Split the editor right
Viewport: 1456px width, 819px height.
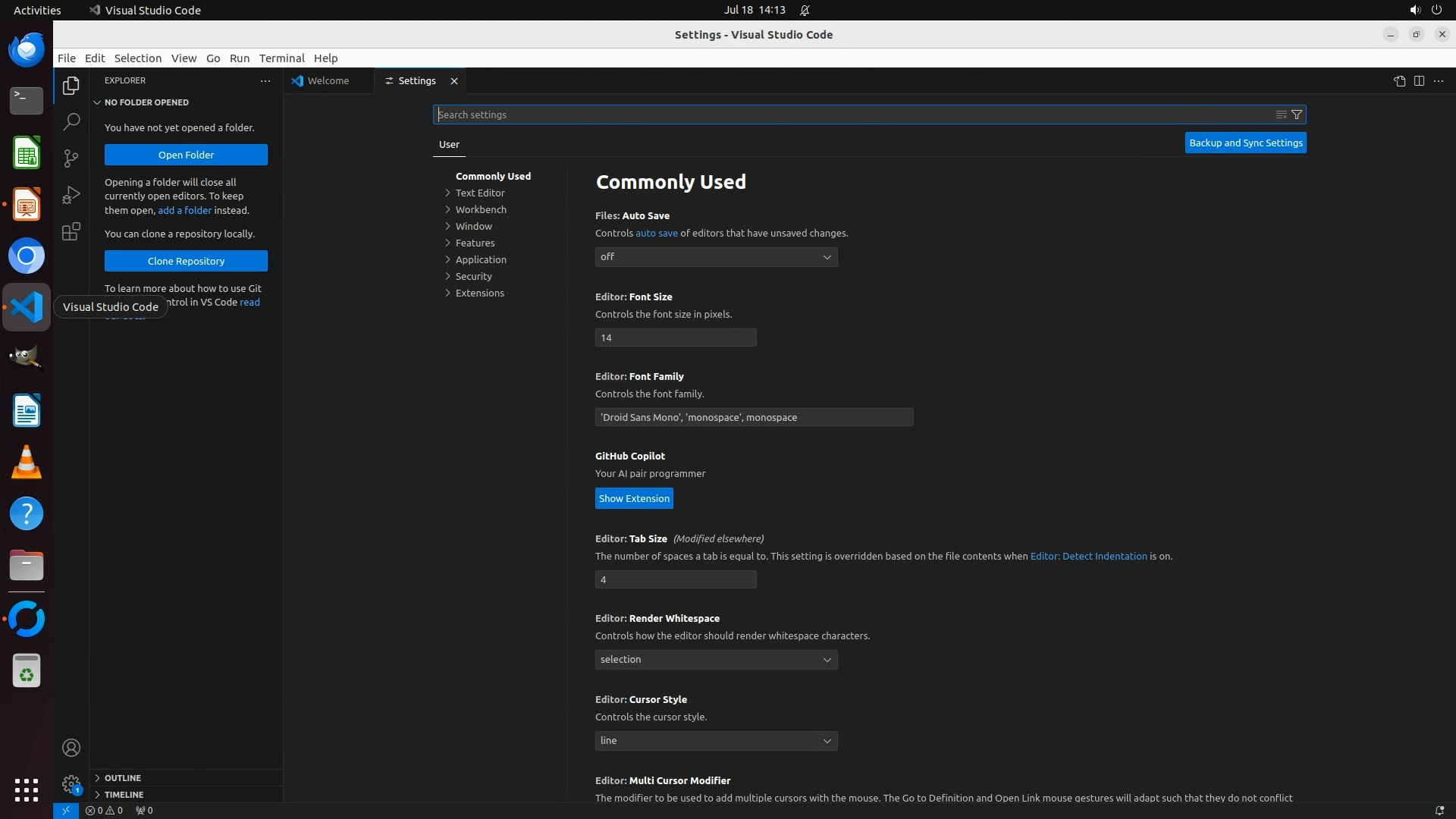tap(1419, 81)
